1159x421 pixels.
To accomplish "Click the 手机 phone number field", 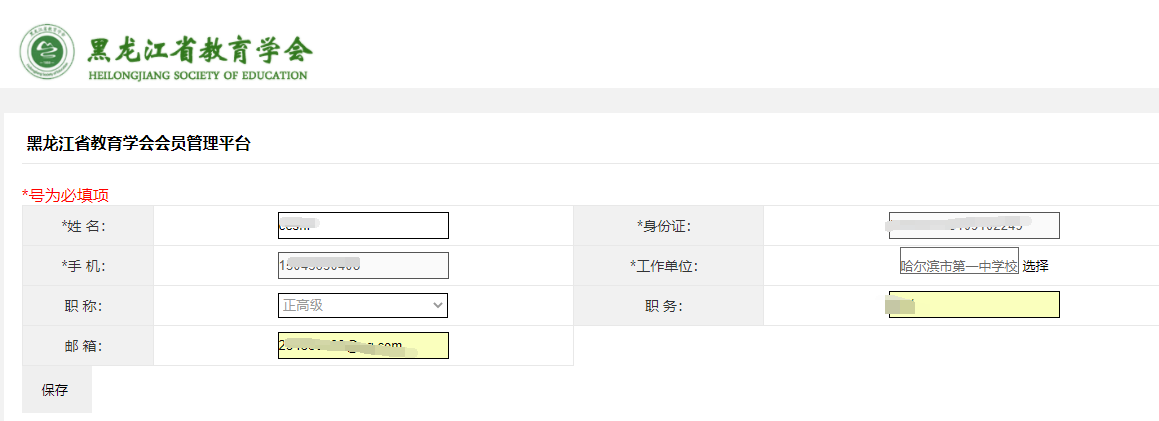I will 363,265.
